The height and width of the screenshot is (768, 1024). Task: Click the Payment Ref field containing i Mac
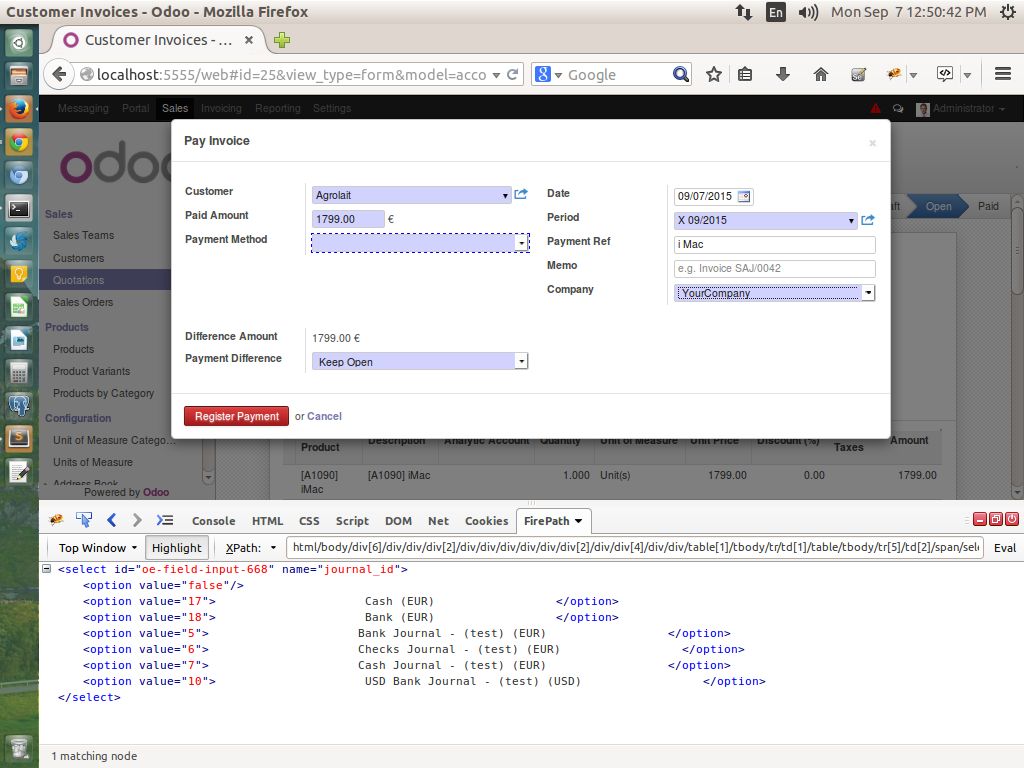click(x=775, y=244)
